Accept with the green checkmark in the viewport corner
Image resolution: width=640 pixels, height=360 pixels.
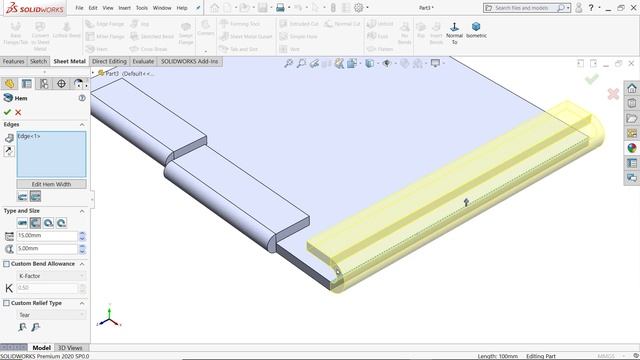pos(591,79)
